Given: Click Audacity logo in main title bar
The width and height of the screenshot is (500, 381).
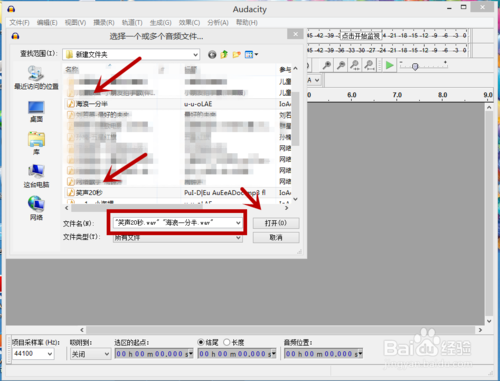Looking at the screenshot, I should click(11, 9).
